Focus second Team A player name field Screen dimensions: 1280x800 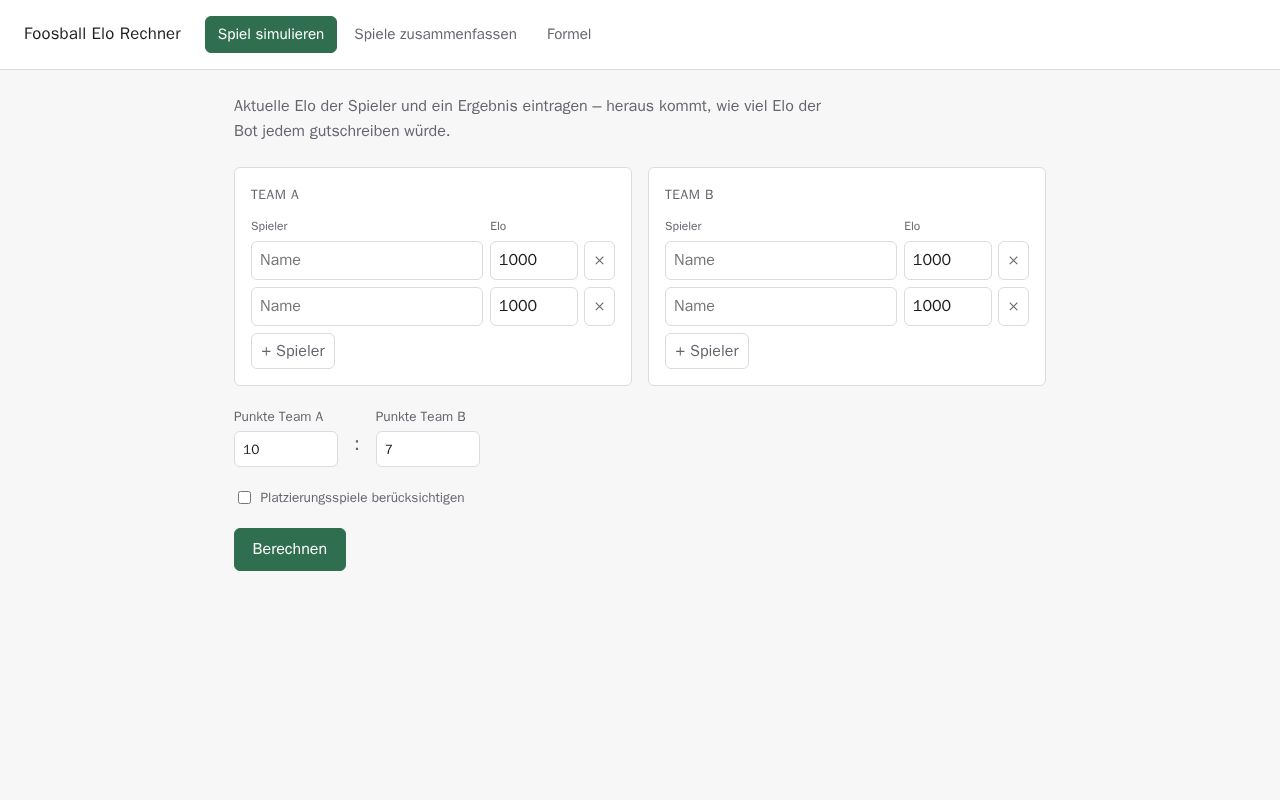(x=367, y=306)
